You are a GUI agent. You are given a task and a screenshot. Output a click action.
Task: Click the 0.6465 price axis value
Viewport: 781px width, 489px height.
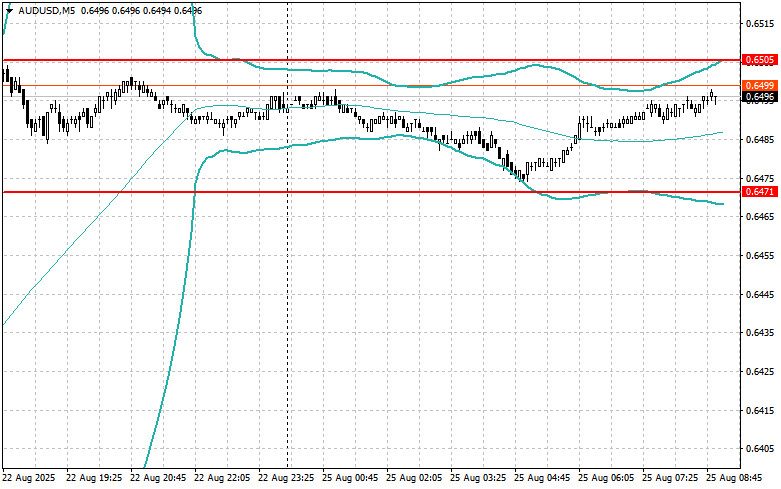tap(761, 217)
